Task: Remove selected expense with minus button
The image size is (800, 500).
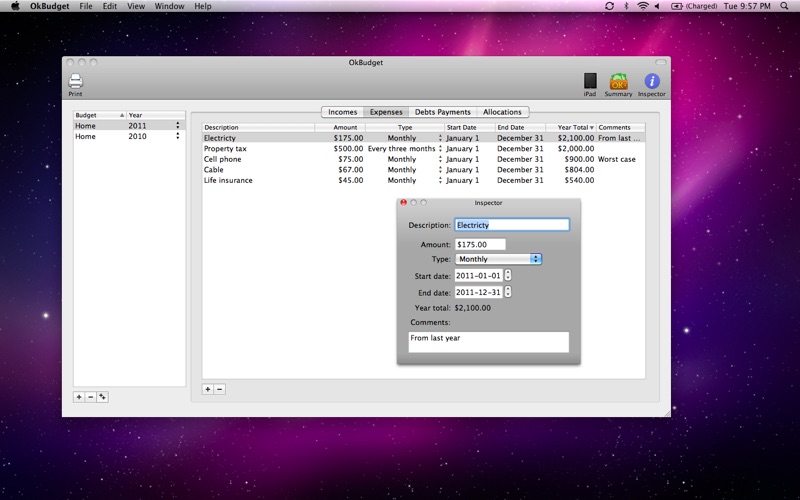Action: pos(219,389)
